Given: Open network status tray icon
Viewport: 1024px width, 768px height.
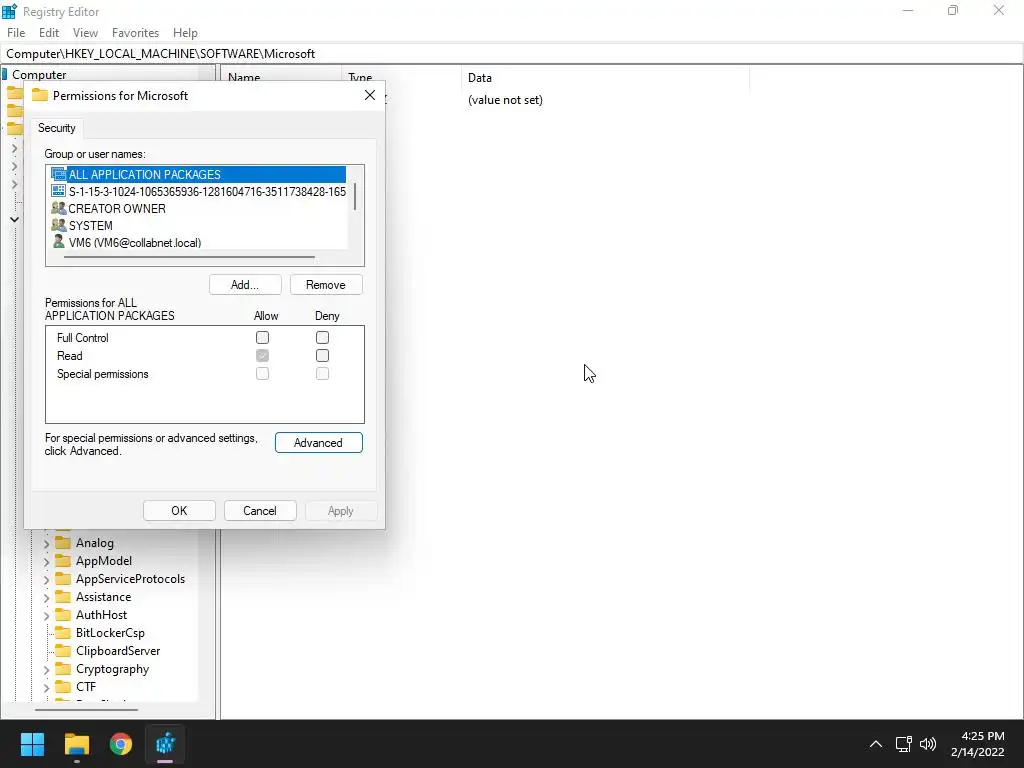Looking at the screenshot, I should pyautogui.click(x=903, y=744).
